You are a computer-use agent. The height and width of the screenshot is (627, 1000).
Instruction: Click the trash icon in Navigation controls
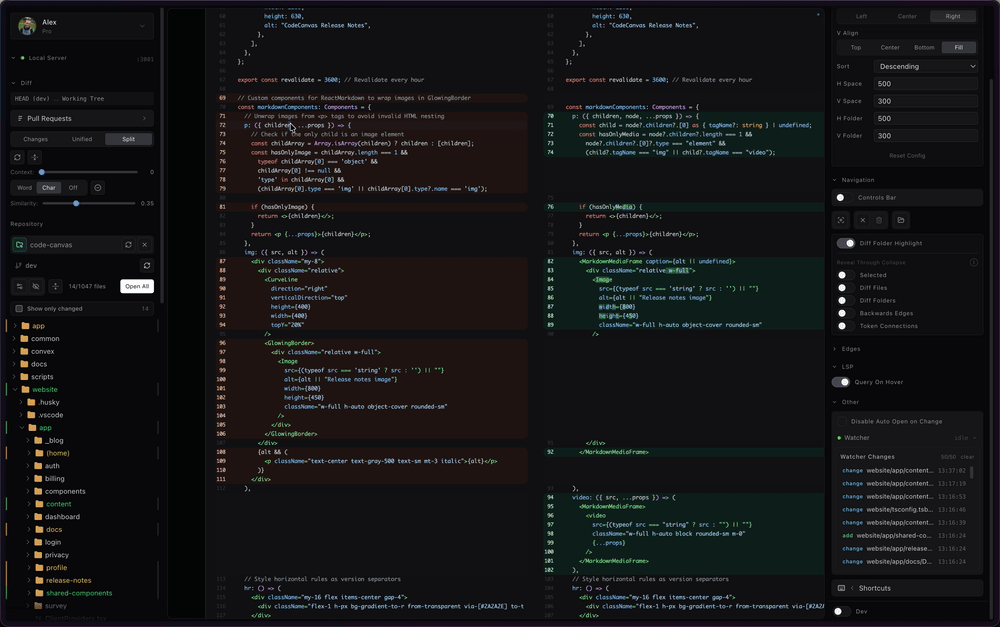[879, 220]
